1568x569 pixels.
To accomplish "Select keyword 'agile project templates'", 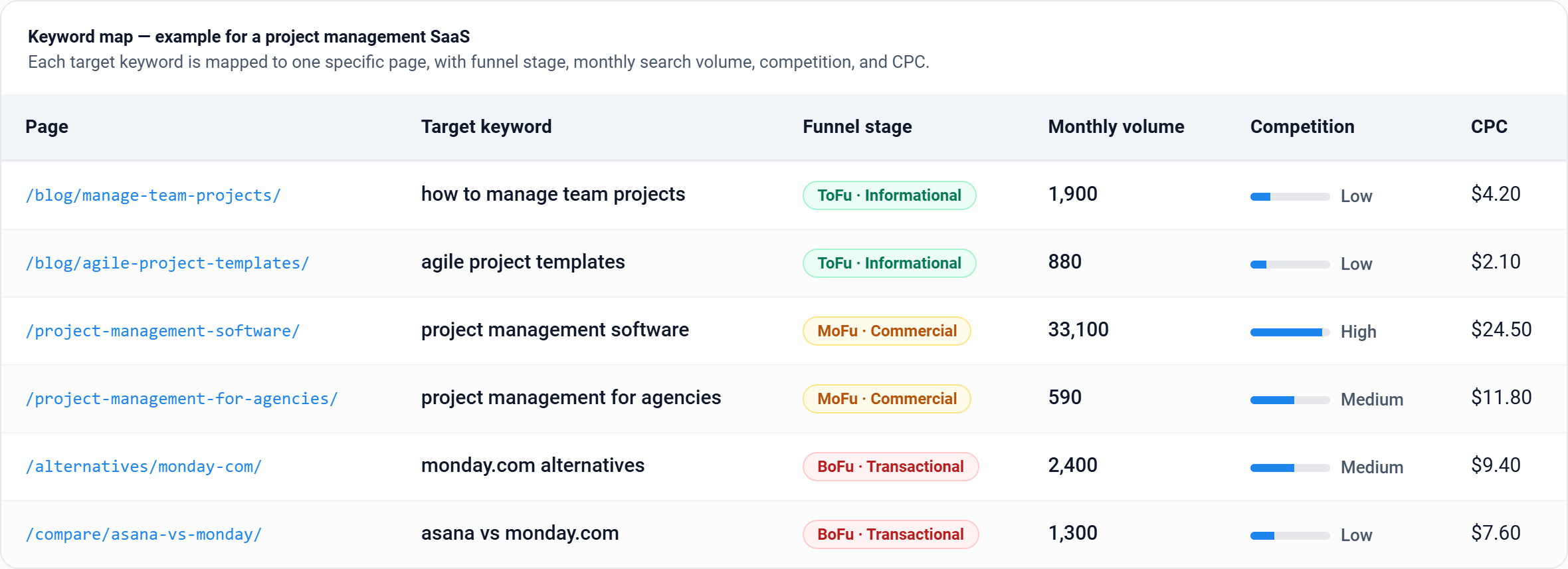I will click(x=523, y=262).
